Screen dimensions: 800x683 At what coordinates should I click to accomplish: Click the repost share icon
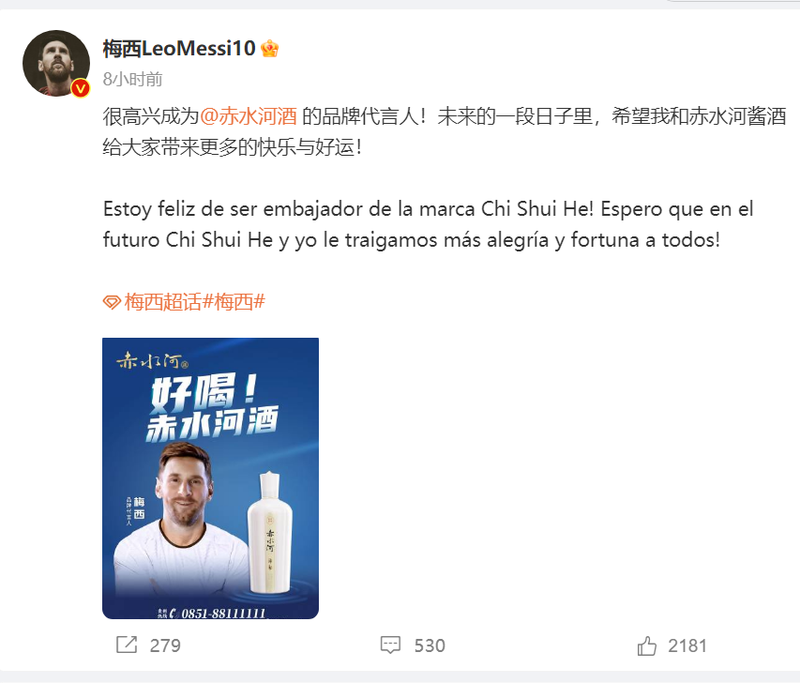point(127,645)
